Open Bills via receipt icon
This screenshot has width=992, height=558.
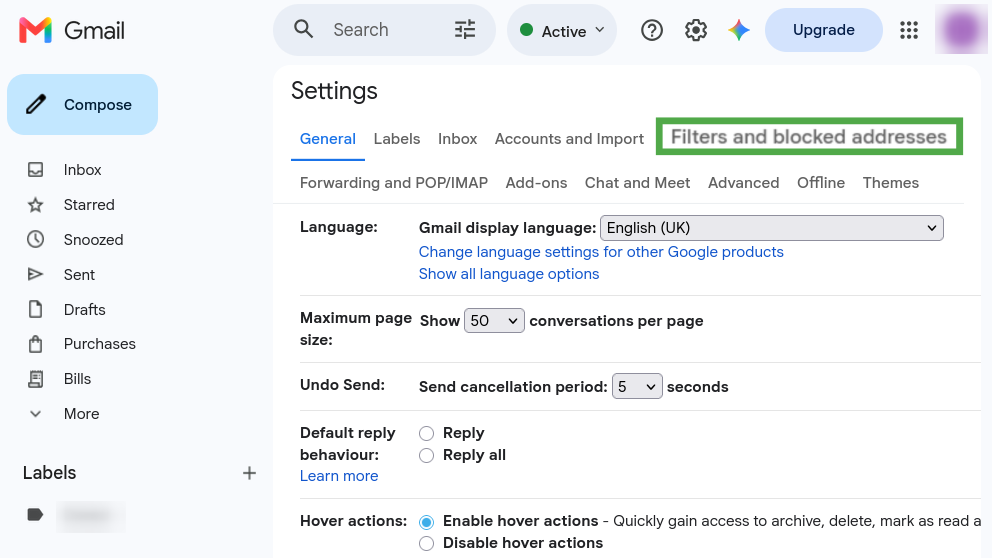click(35, 379)
